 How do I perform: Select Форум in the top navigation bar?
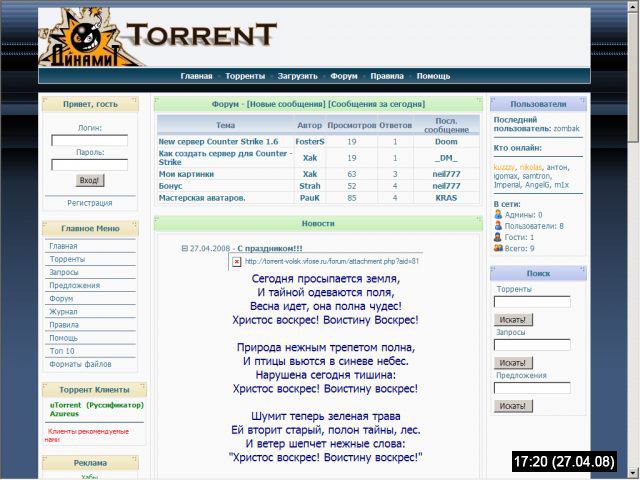(x=344, y=76)
